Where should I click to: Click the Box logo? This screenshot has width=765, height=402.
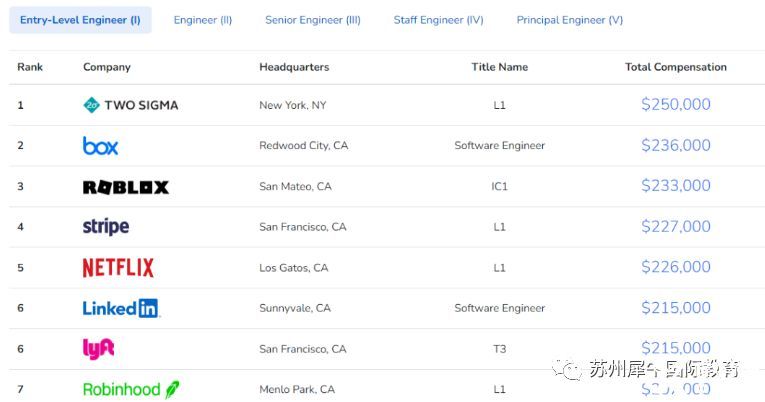tap(101, 146)
